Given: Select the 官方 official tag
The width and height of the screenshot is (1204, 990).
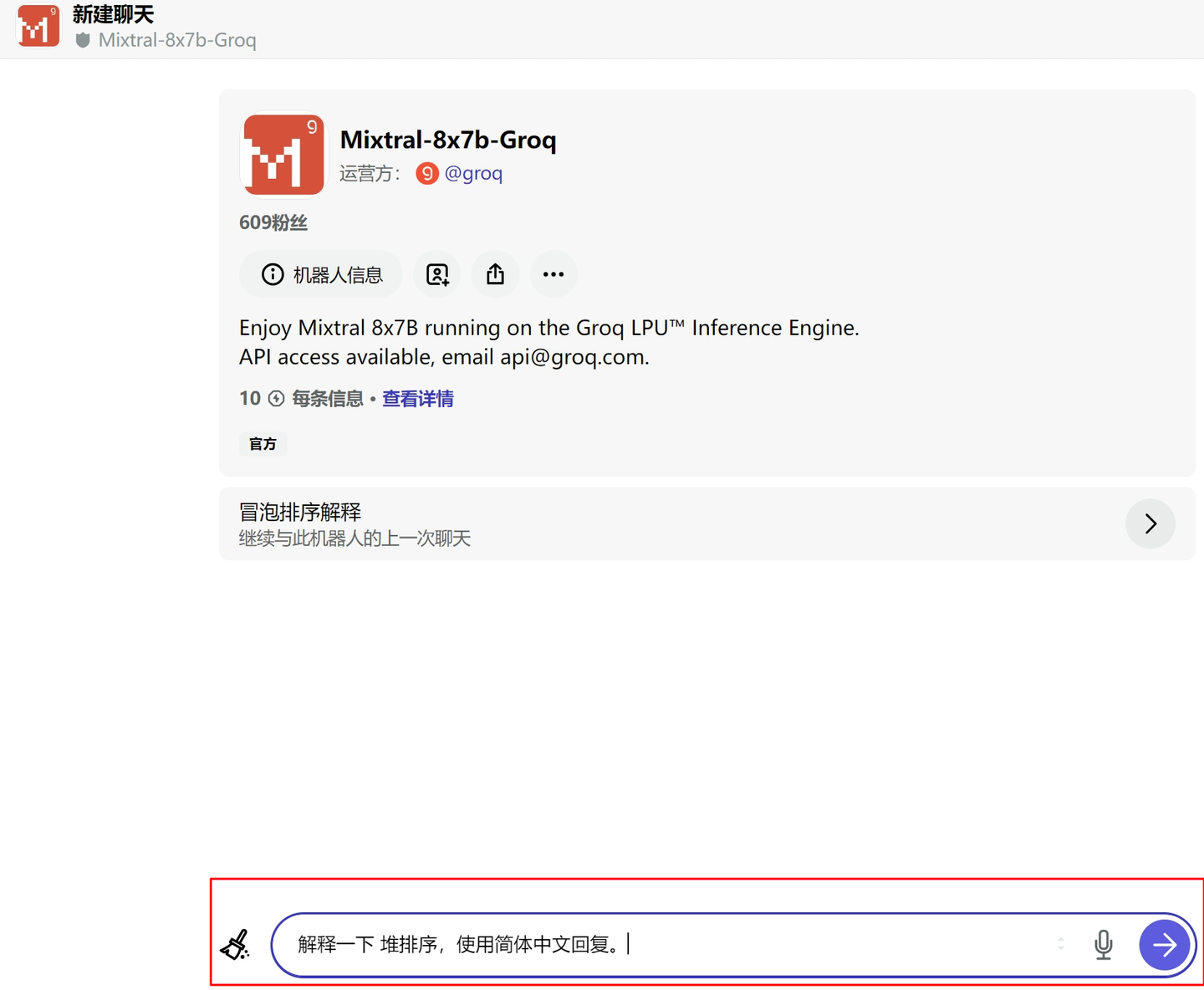Looking at the screenshot, I should 263,444.
